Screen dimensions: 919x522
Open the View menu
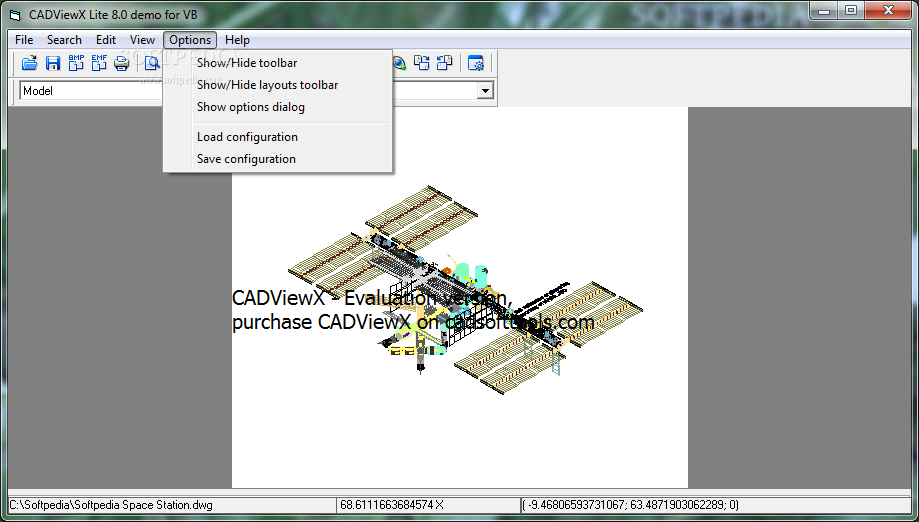(142, 40)
